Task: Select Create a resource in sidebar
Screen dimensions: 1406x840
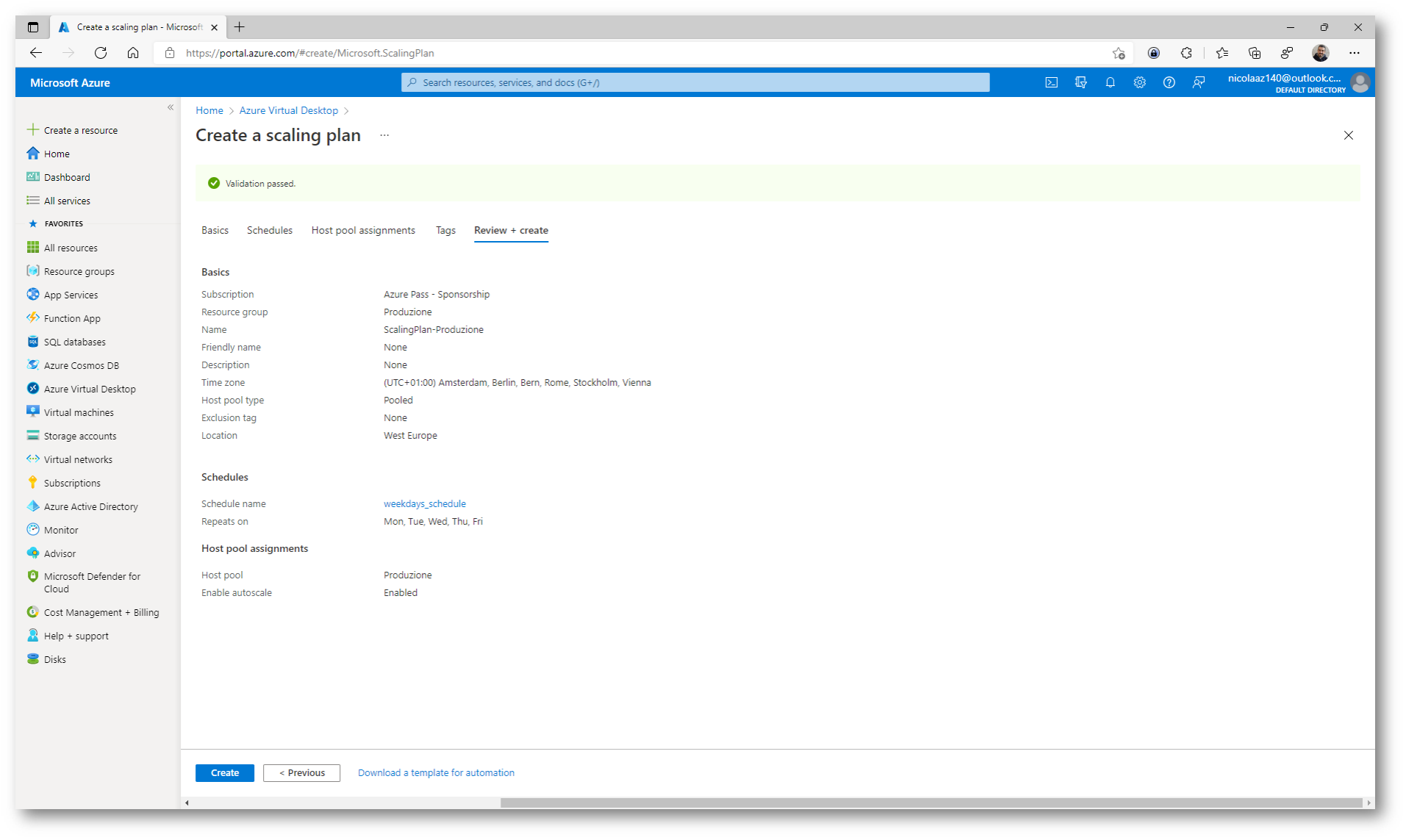Action: click(73, 130)
